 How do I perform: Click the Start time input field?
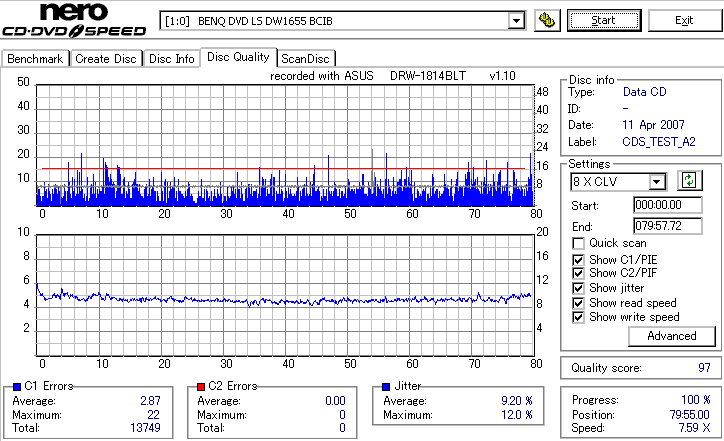click(x=668, y=205)
